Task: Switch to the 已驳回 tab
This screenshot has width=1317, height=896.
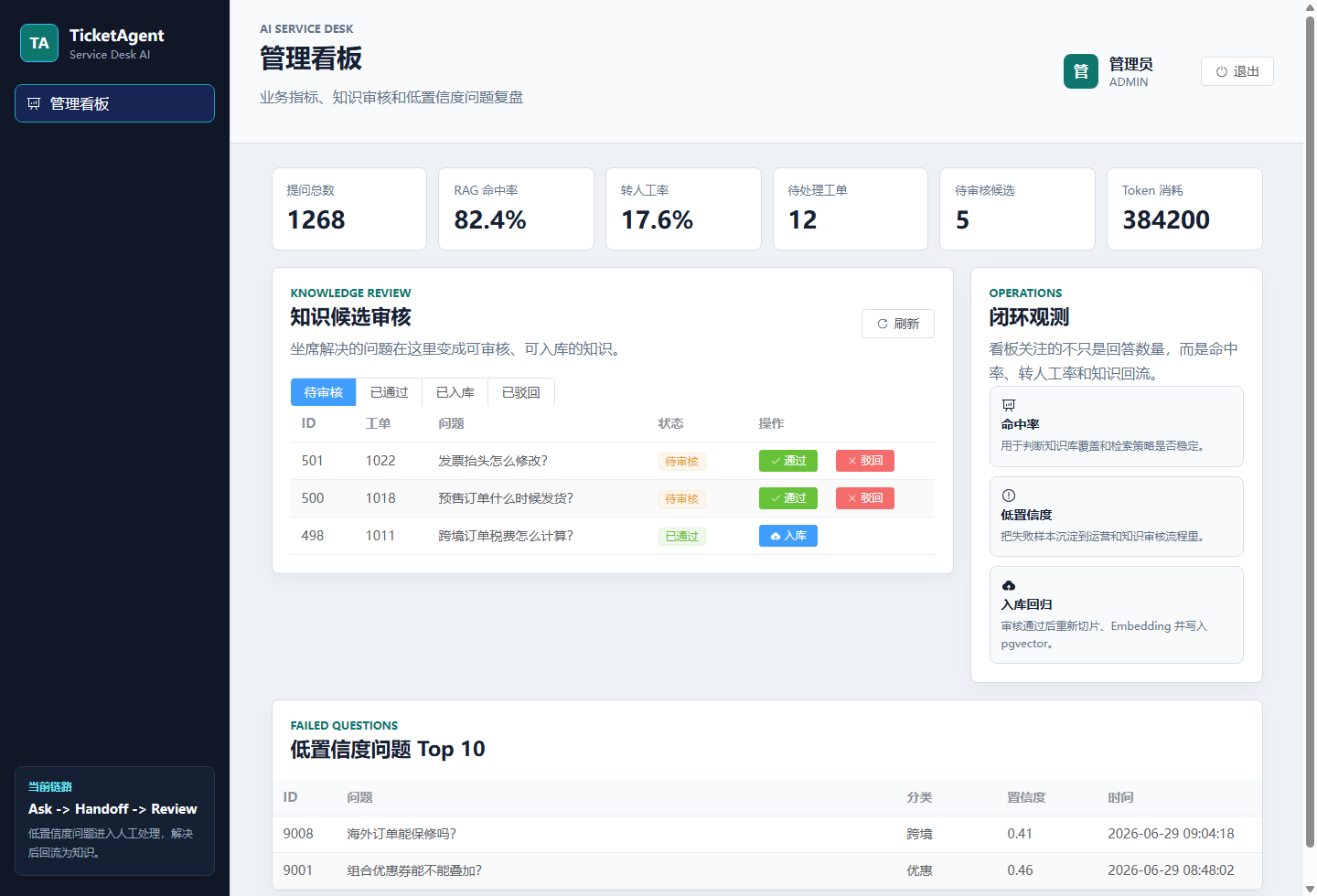Action: point(521,392)
